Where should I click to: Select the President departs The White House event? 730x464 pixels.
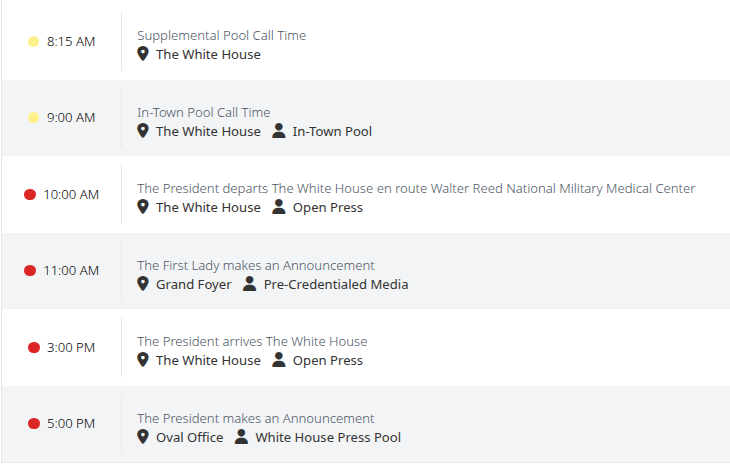coord(415,189)
